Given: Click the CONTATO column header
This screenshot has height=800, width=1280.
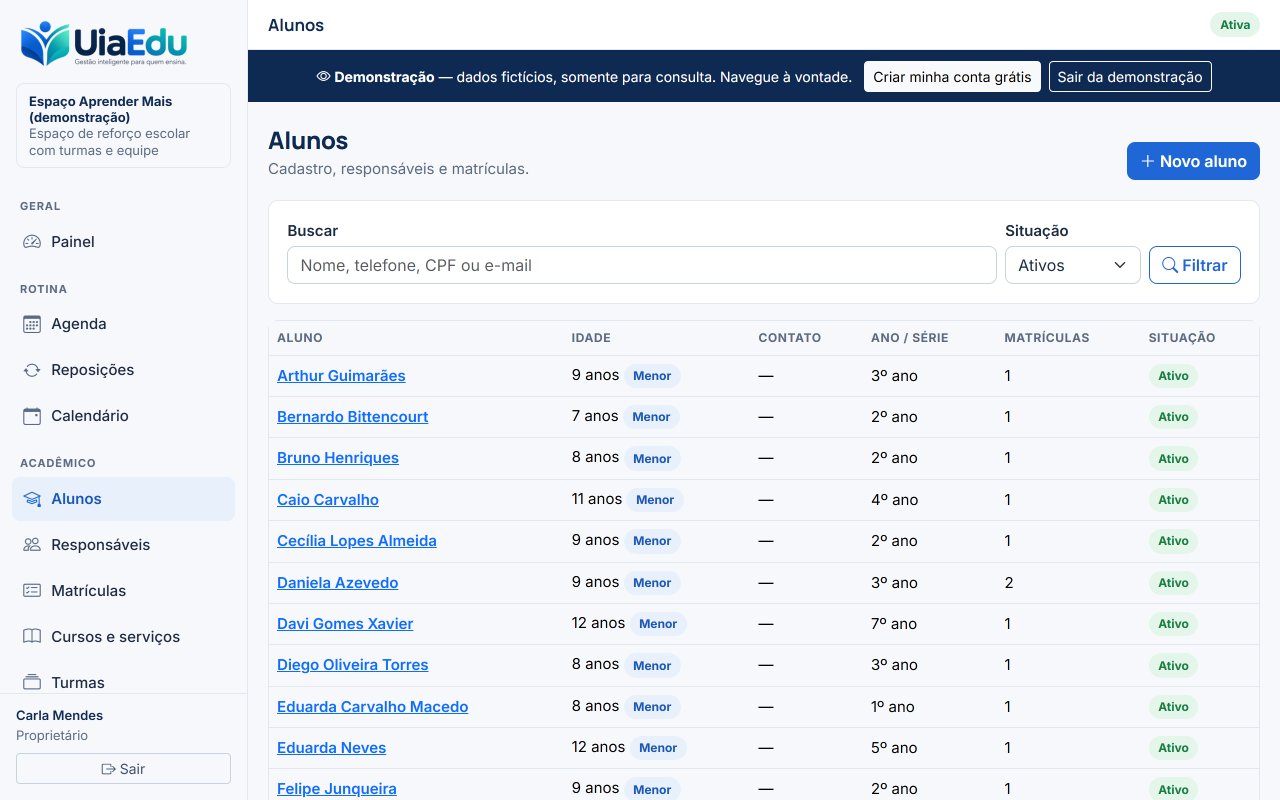Looking at the screenshot, I should [790, 338].
